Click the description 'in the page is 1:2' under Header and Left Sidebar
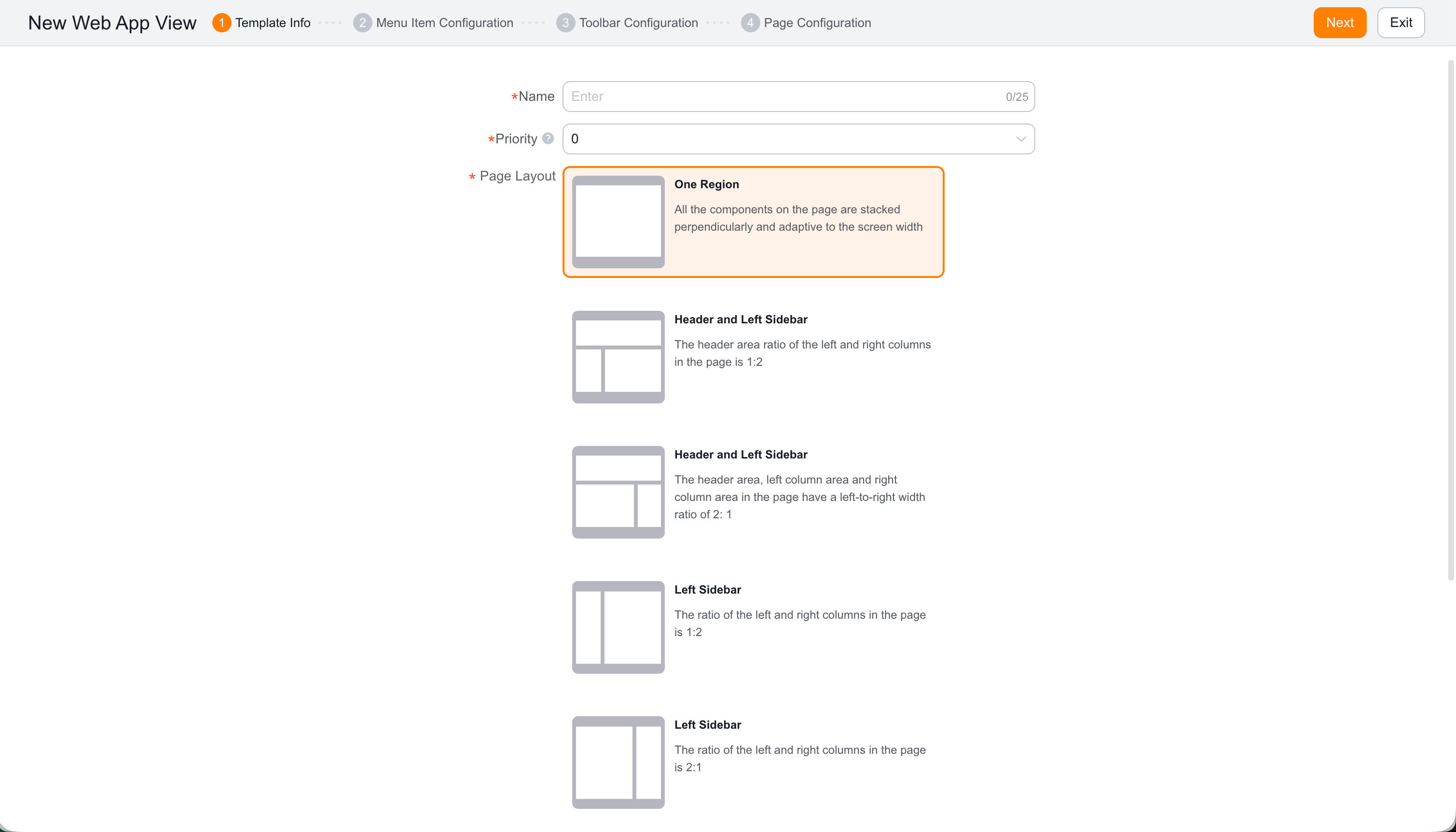The image size is (1456, 832). 718,362
